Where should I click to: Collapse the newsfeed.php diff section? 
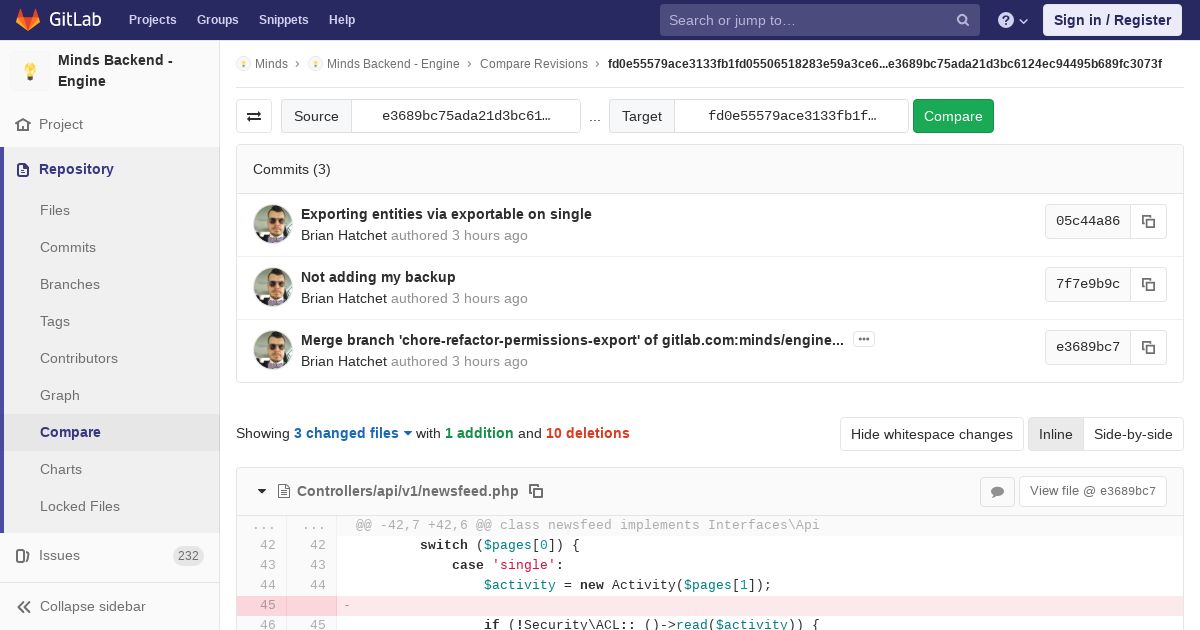point(262,491)
